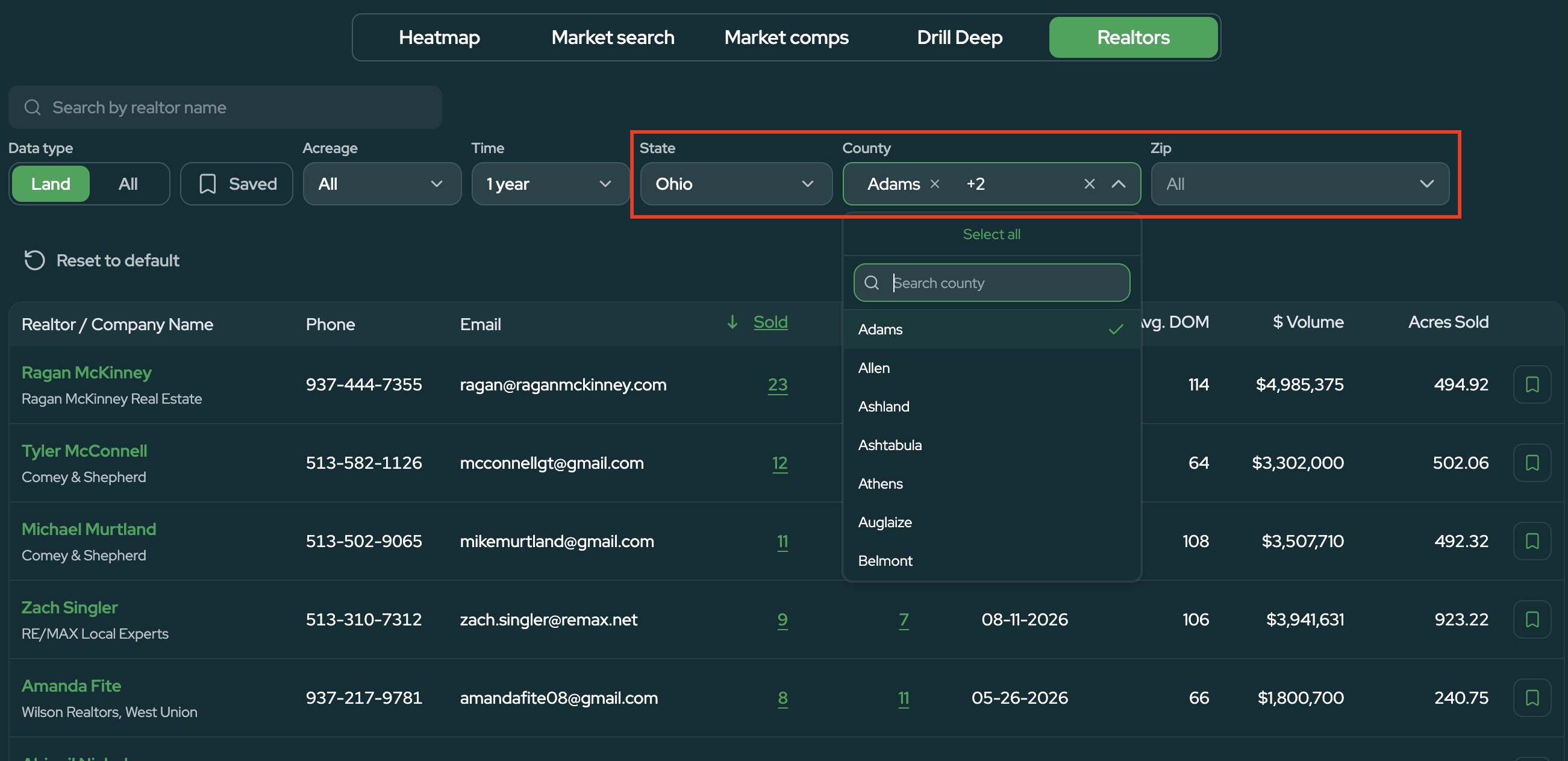This screenshot has height=761, width=1568.
Task: Focus the realtor name search field
Action: click(225, 107)
